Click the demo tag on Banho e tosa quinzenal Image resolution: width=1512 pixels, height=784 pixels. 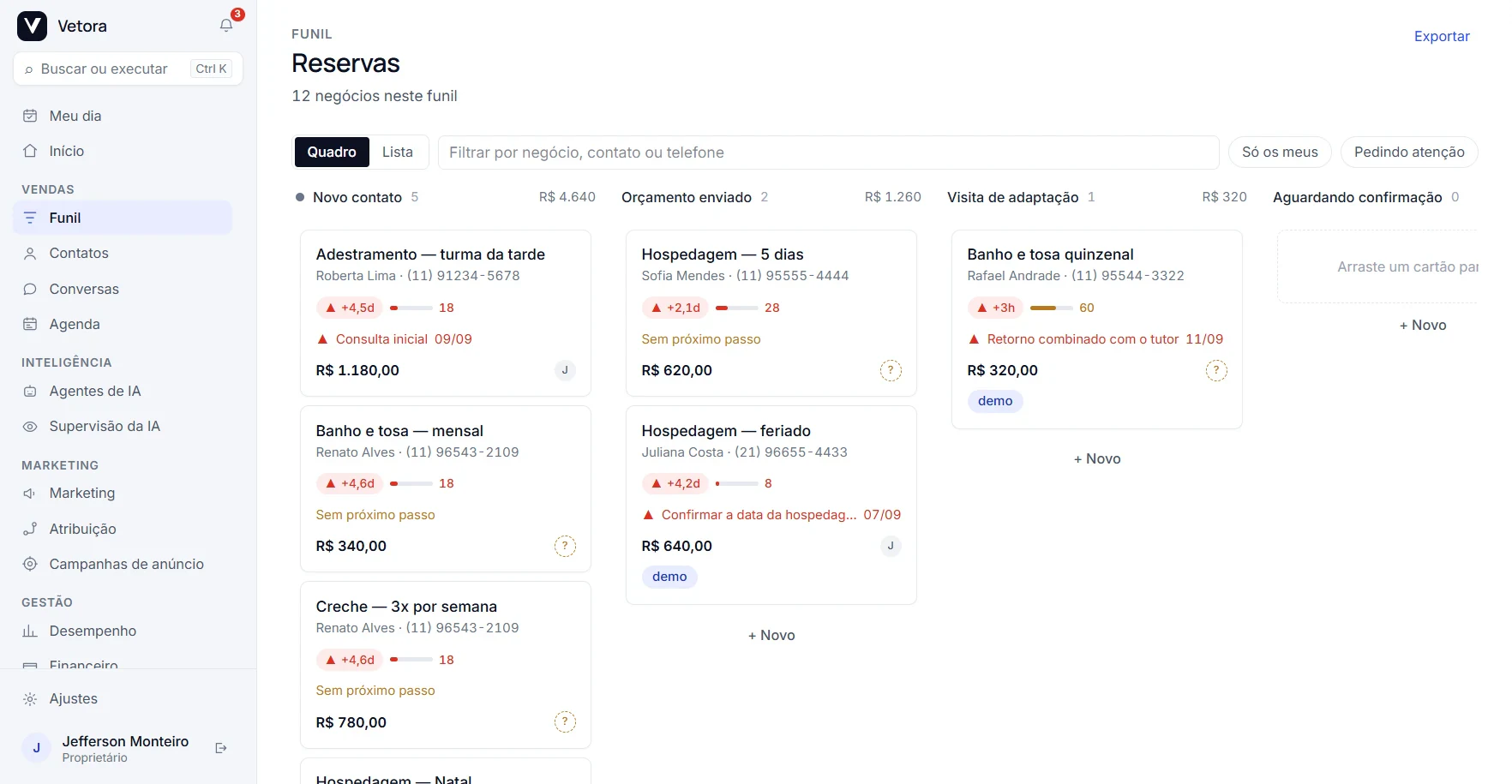point(995,401)
